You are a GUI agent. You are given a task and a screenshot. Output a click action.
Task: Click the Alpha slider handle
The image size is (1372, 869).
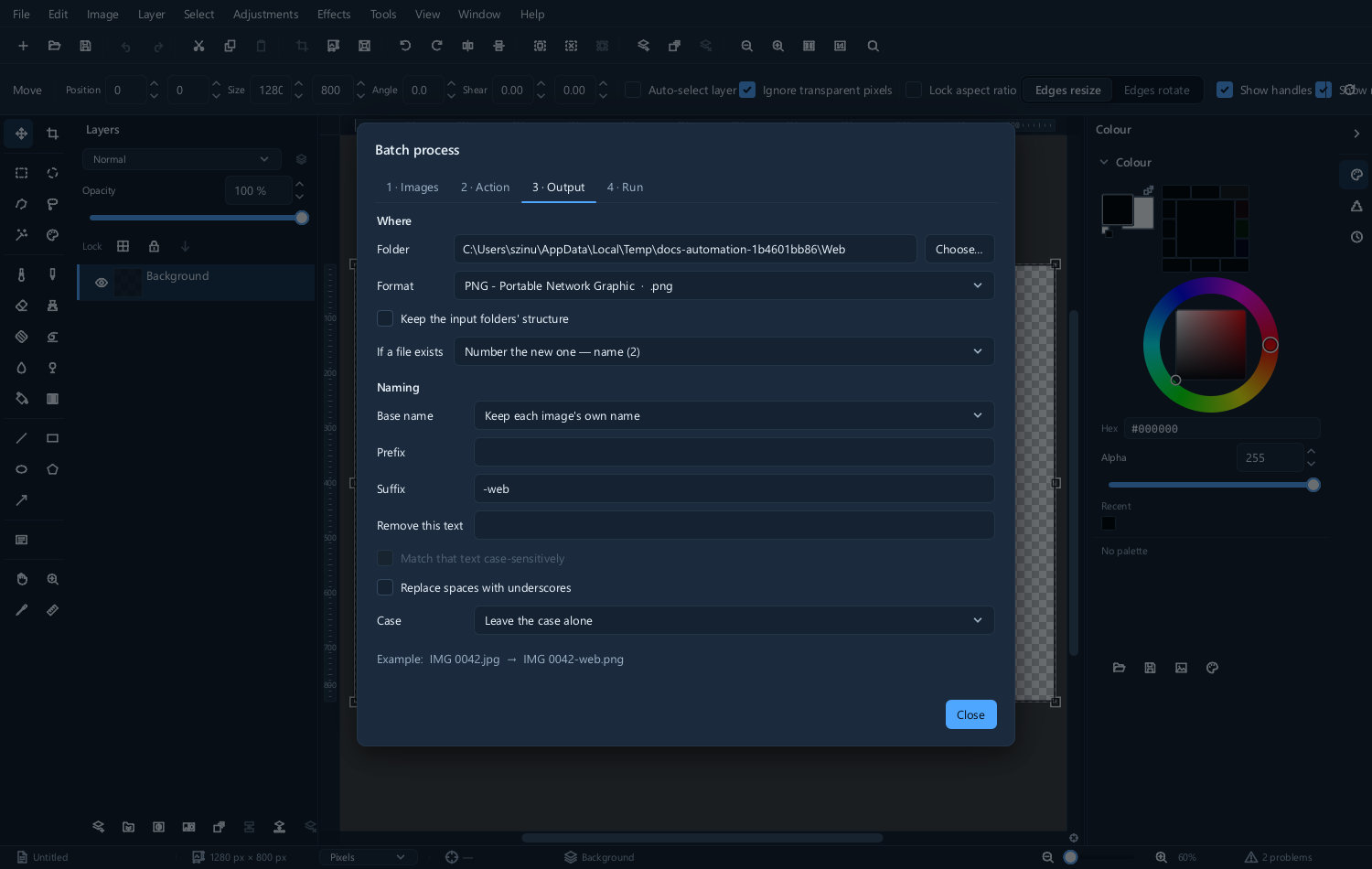tap(1313, 485)
